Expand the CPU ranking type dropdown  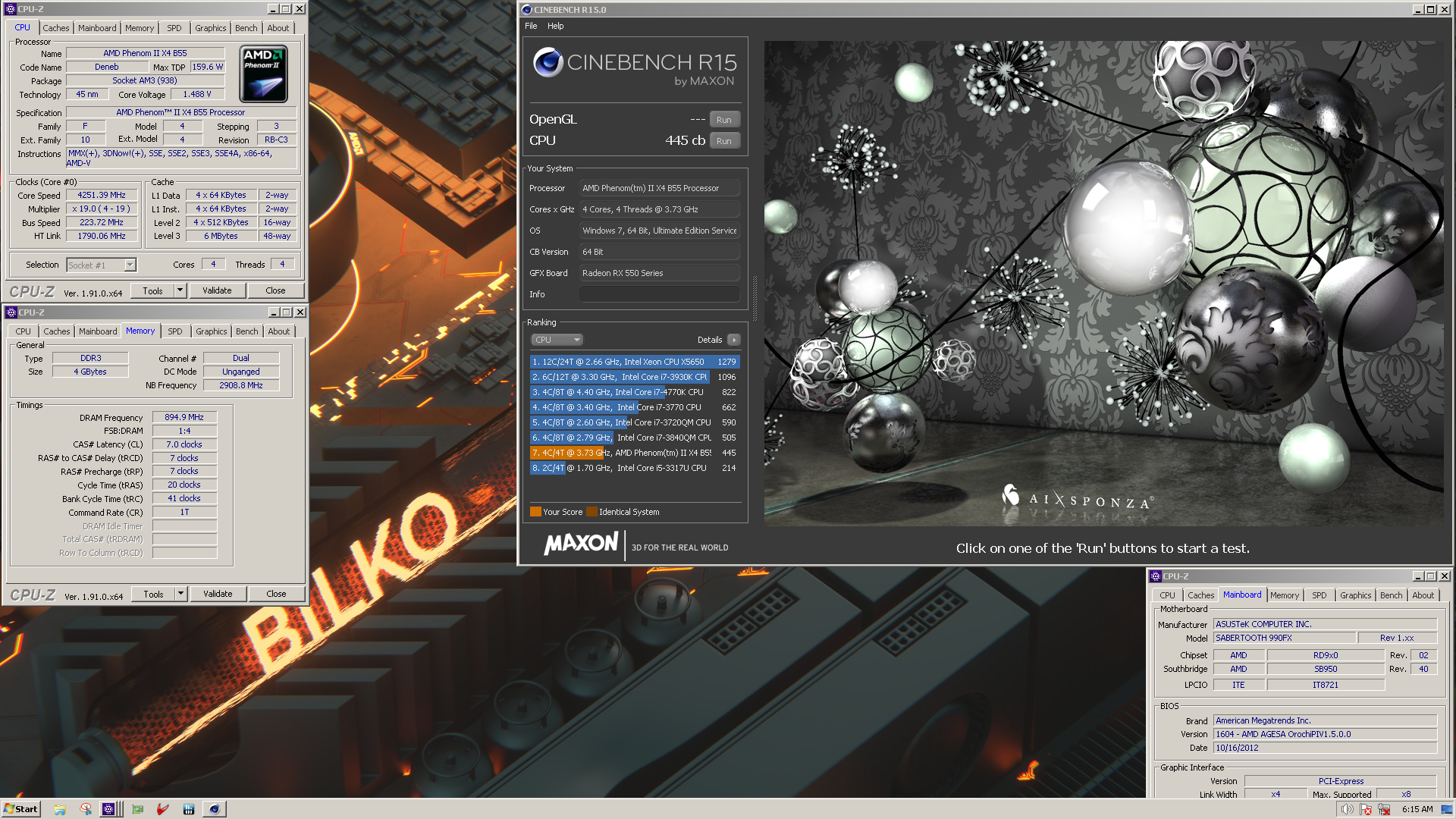(x=556, y=340)
